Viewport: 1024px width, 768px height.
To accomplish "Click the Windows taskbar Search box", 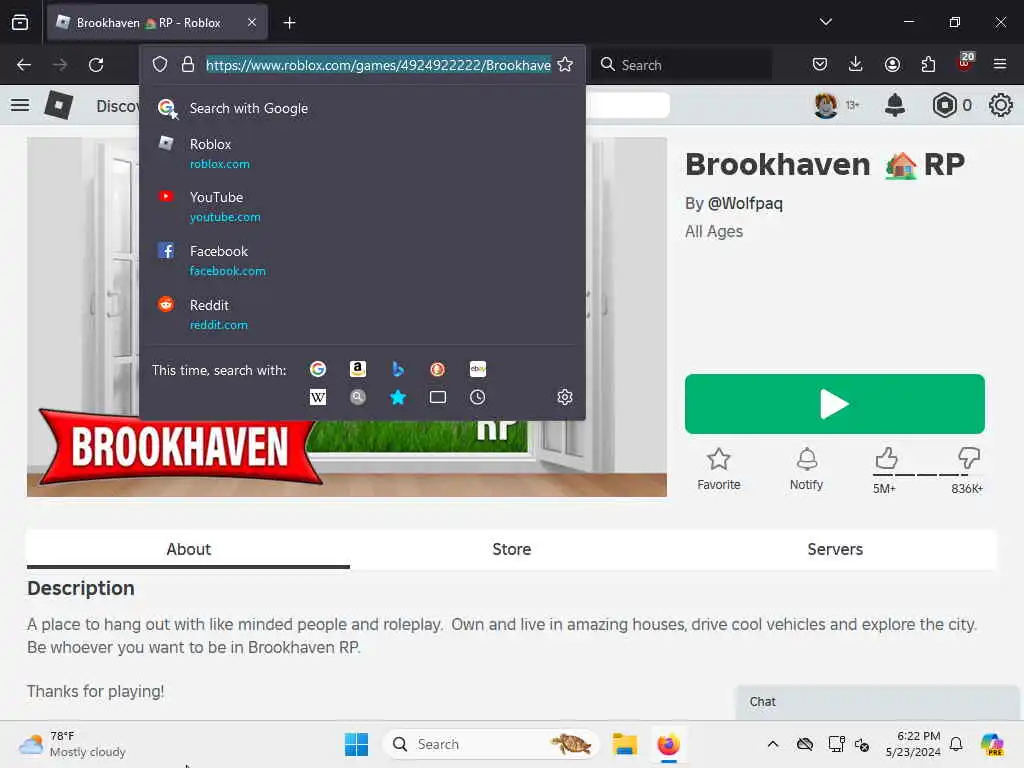I will point(491,744).
